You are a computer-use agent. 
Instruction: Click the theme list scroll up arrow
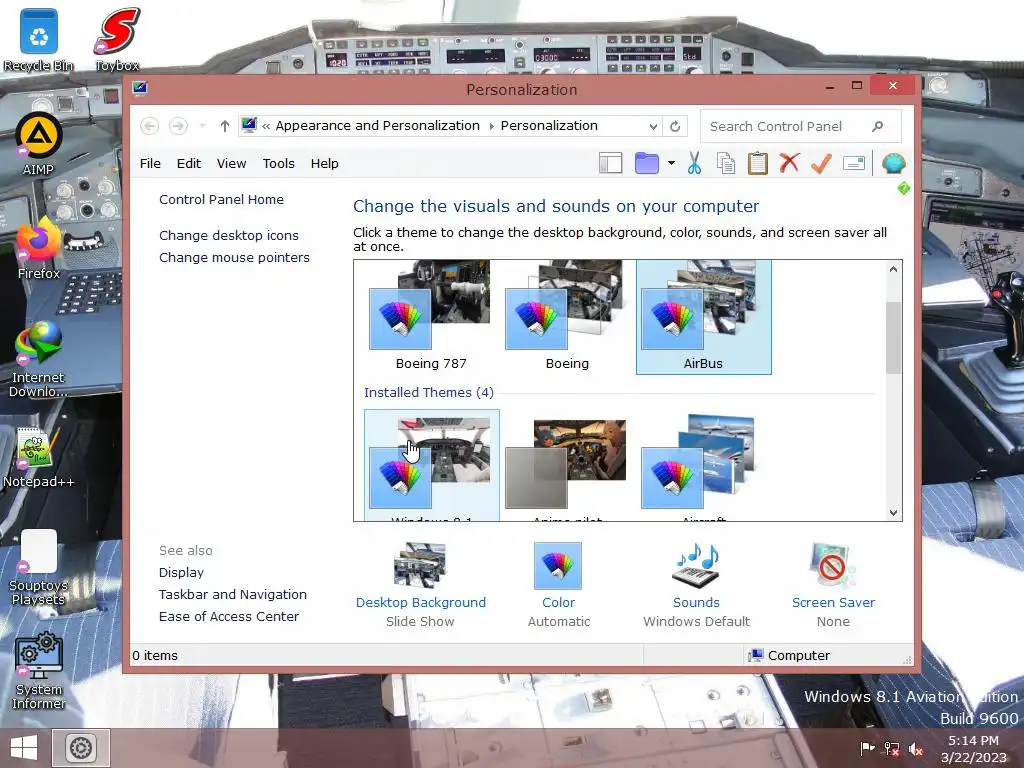[893, 269]
